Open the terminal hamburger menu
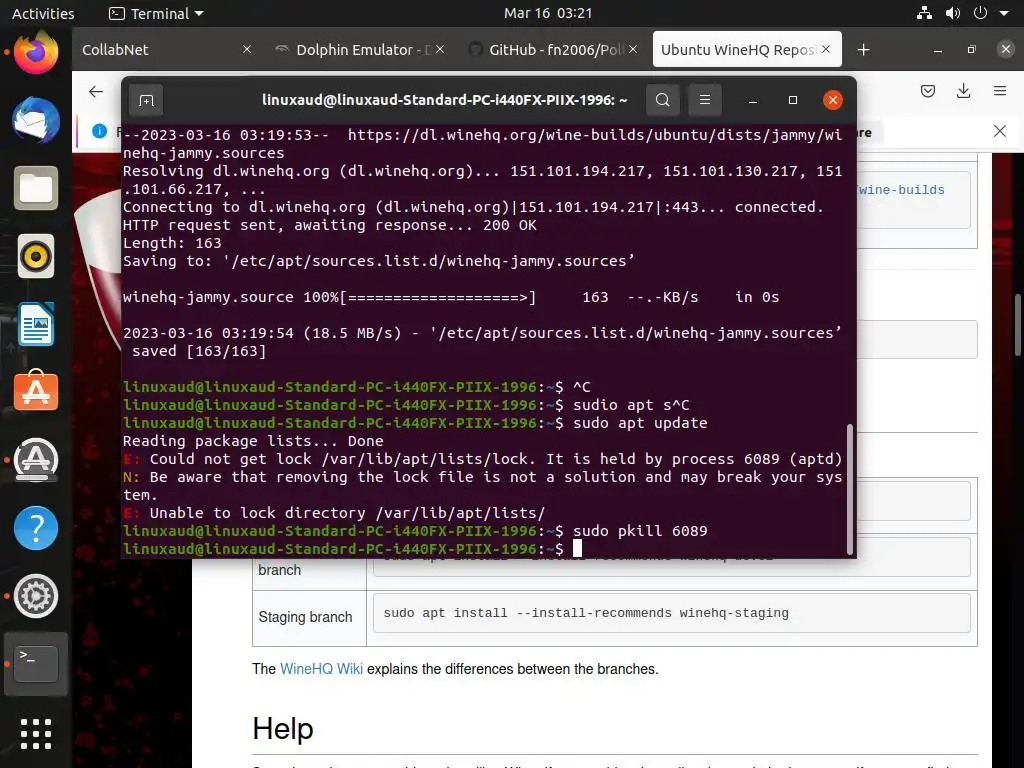The height and width of the screenshot is (768, 1024). pos(705,100)
